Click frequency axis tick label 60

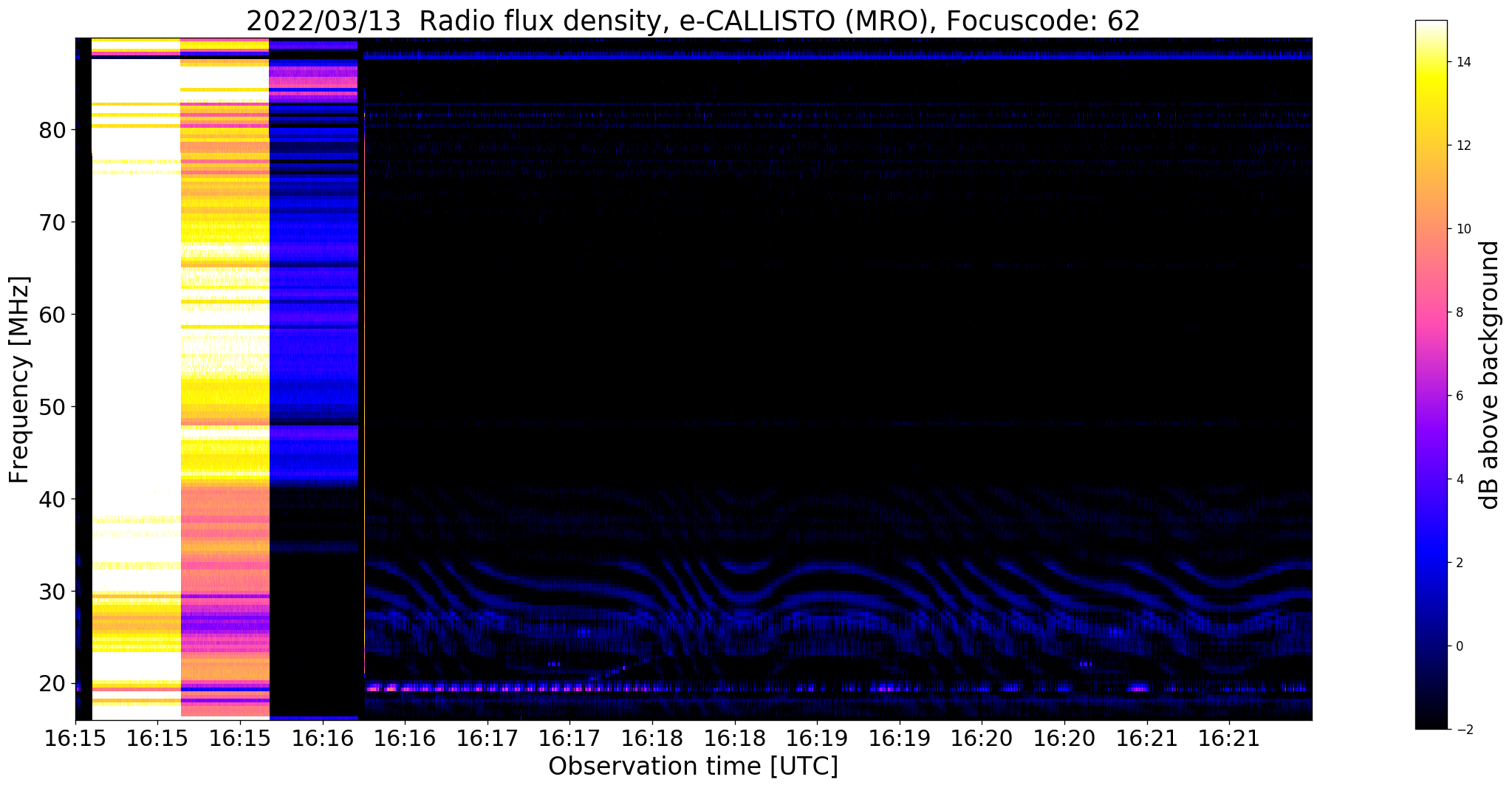tap(53, 315)
